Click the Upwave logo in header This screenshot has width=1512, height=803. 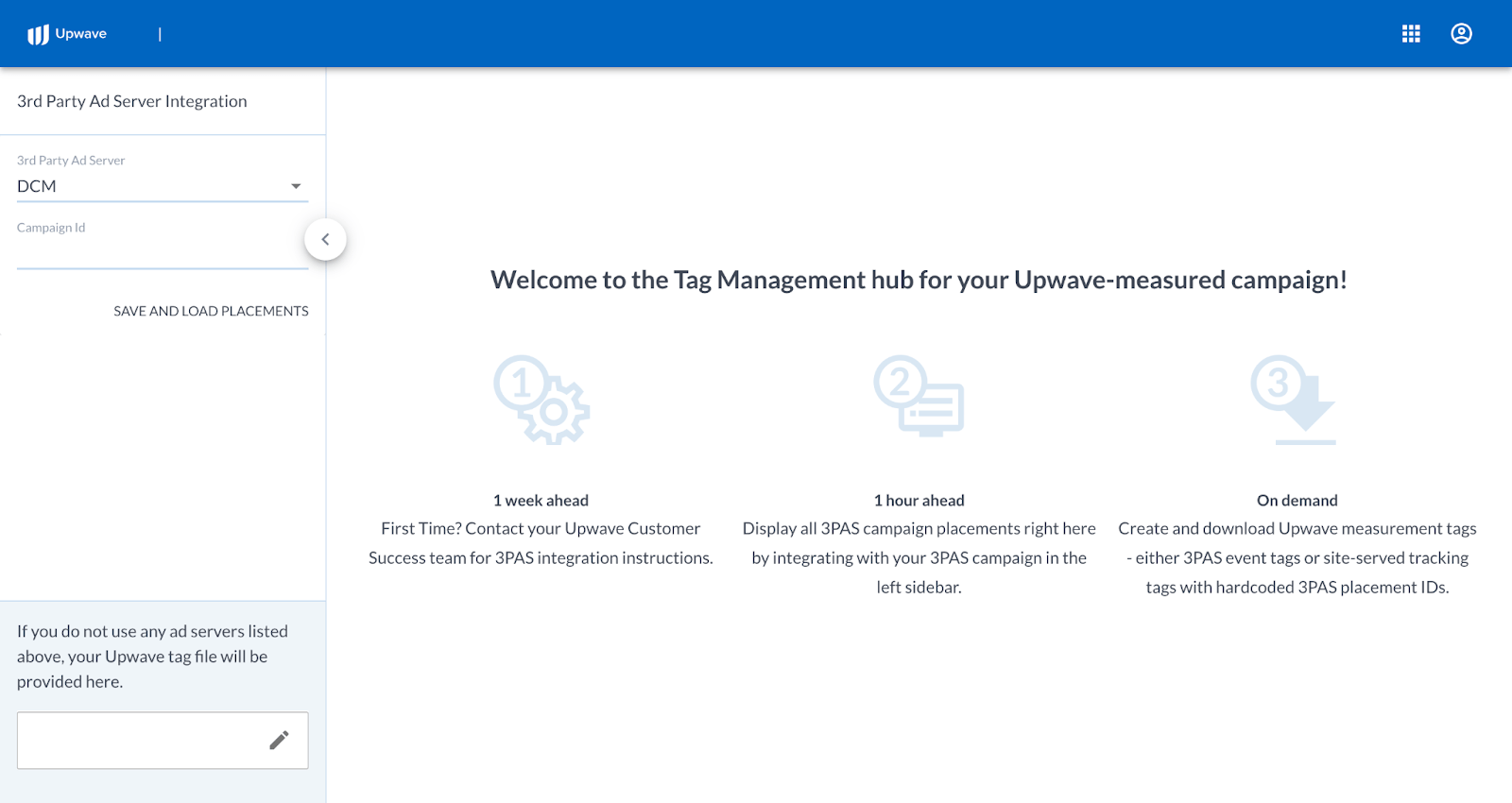[67, 34]
